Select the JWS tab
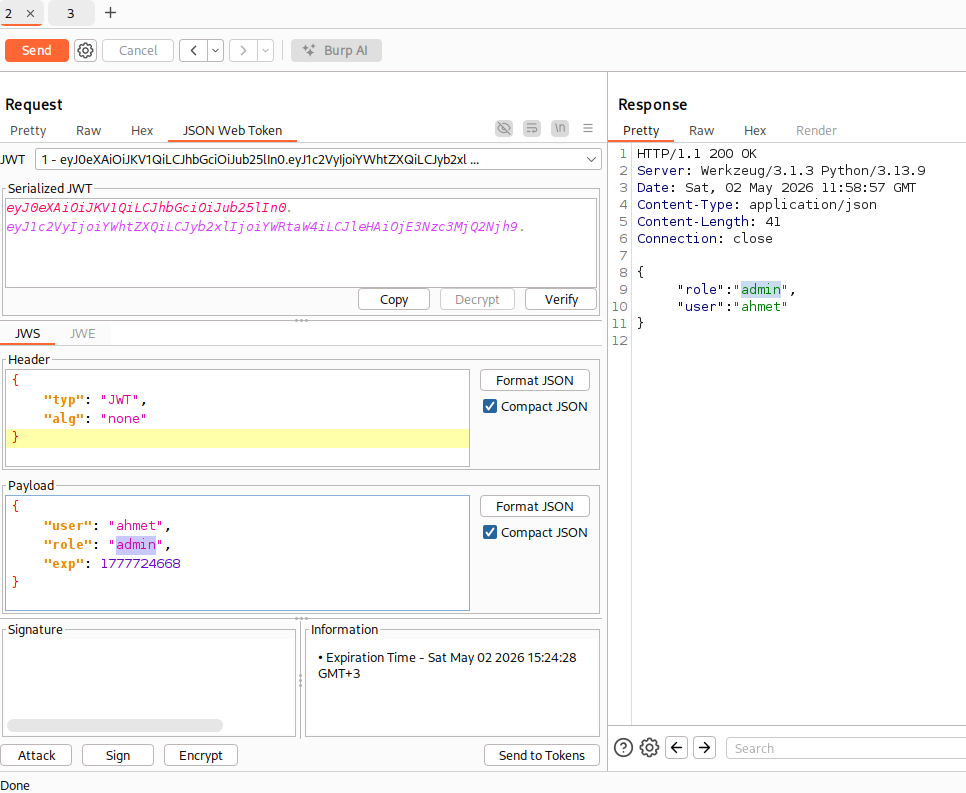This screenshot has height=793, width=966. 28,333
